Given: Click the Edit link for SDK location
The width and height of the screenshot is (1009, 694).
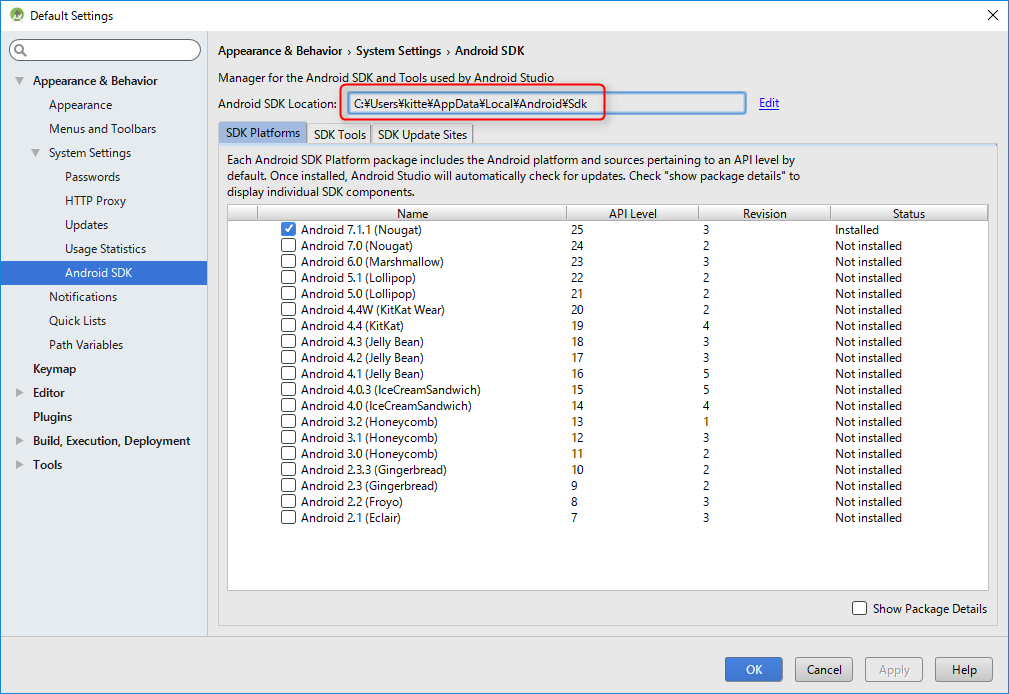Looking at the screenshot, I should pos(769,103).
